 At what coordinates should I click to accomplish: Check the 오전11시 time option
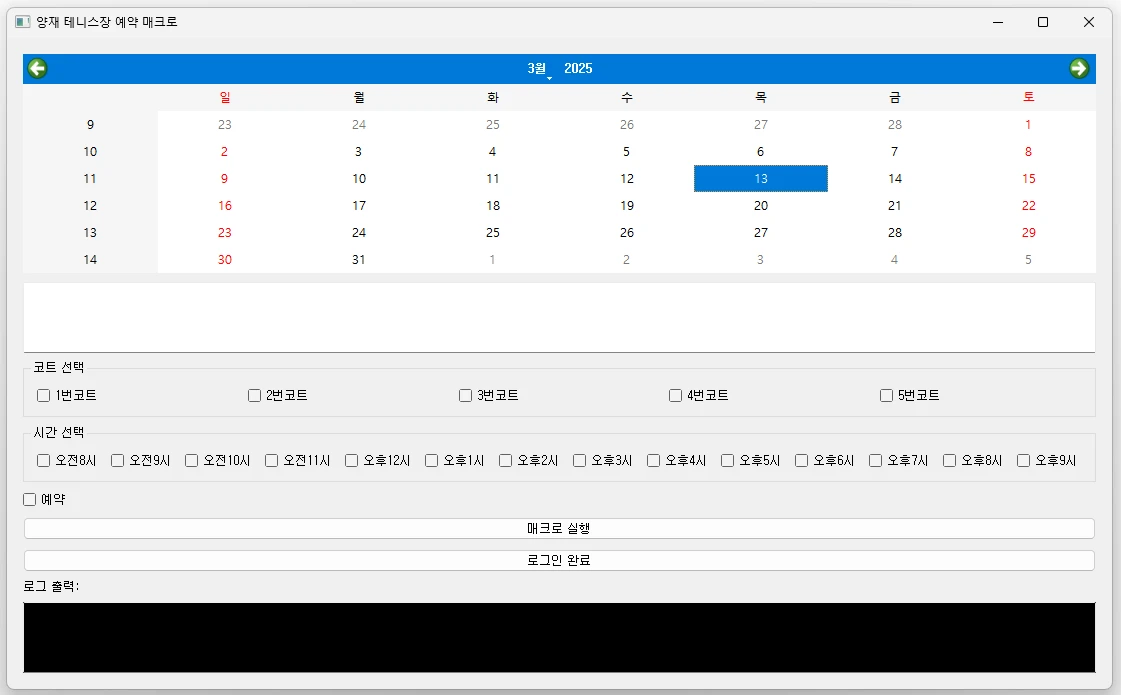point(271,460)
